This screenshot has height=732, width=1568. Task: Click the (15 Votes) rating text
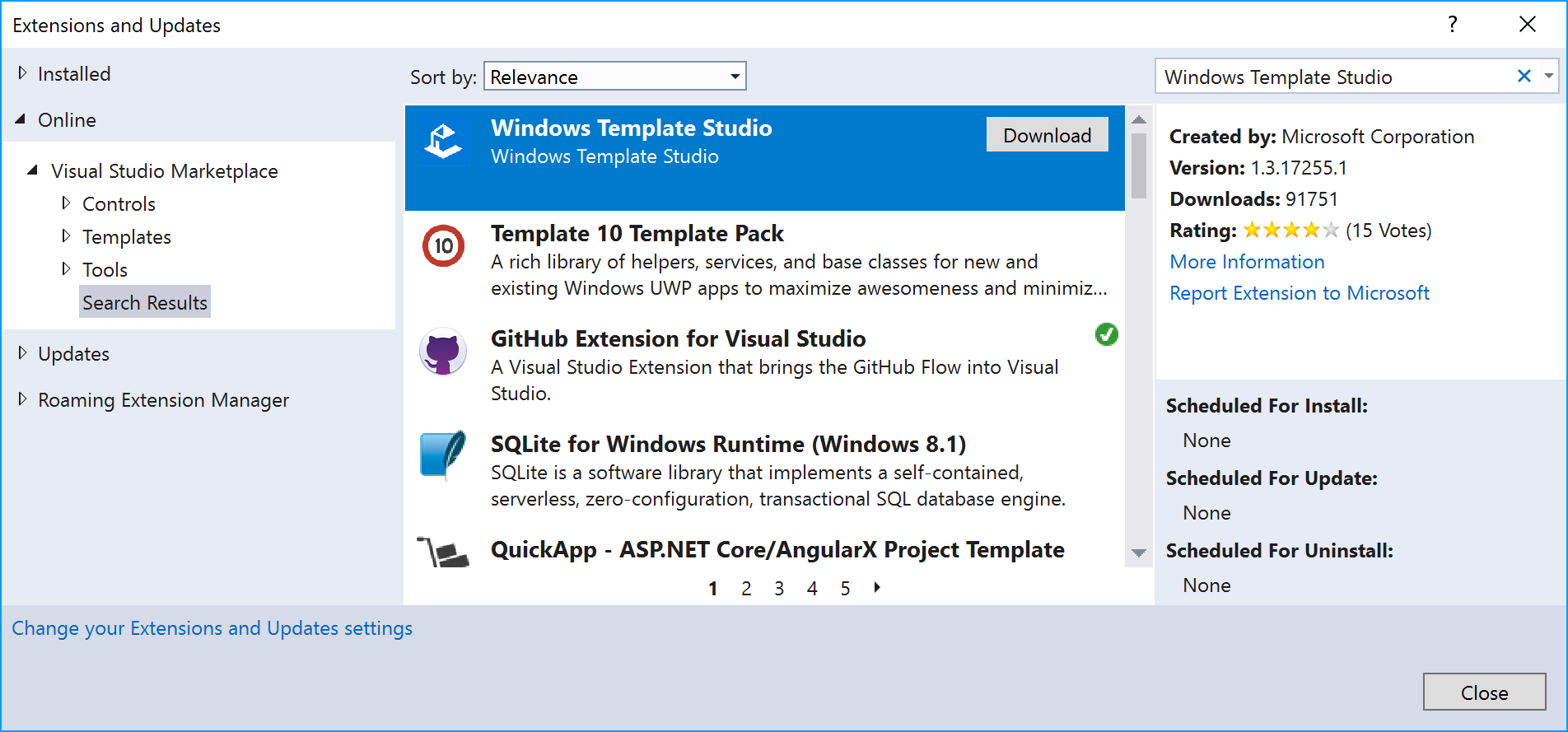coord(1388,231)
